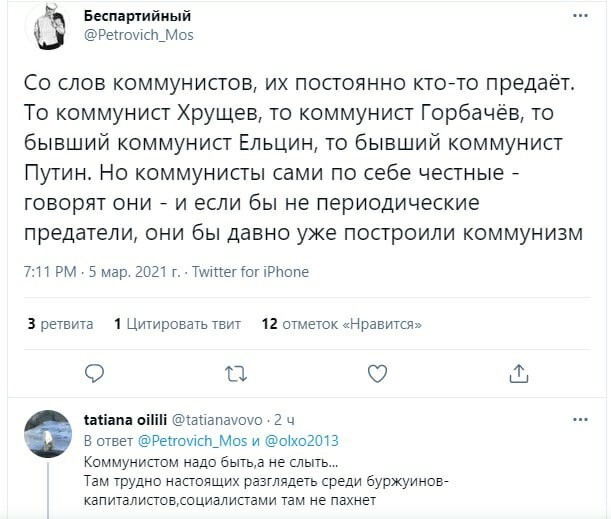The image size is (611, 519).
Task: View the 1 Цитировать твит list
Action: (177, 324)
